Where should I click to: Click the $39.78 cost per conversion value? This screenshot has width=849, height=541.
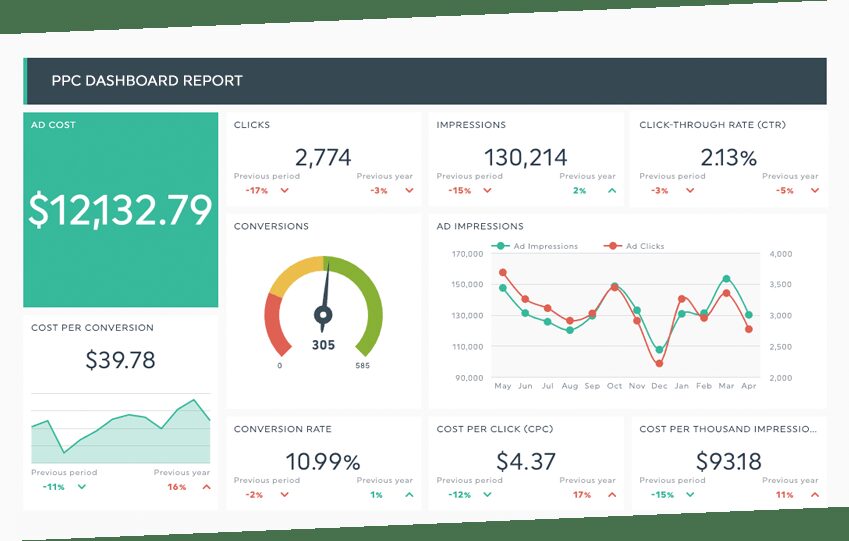point(120,360)
